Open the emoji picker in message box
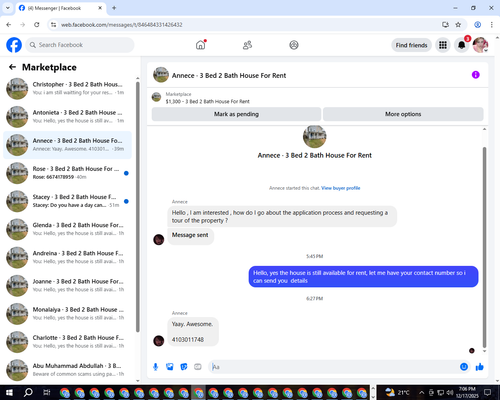 coord(464,367)
